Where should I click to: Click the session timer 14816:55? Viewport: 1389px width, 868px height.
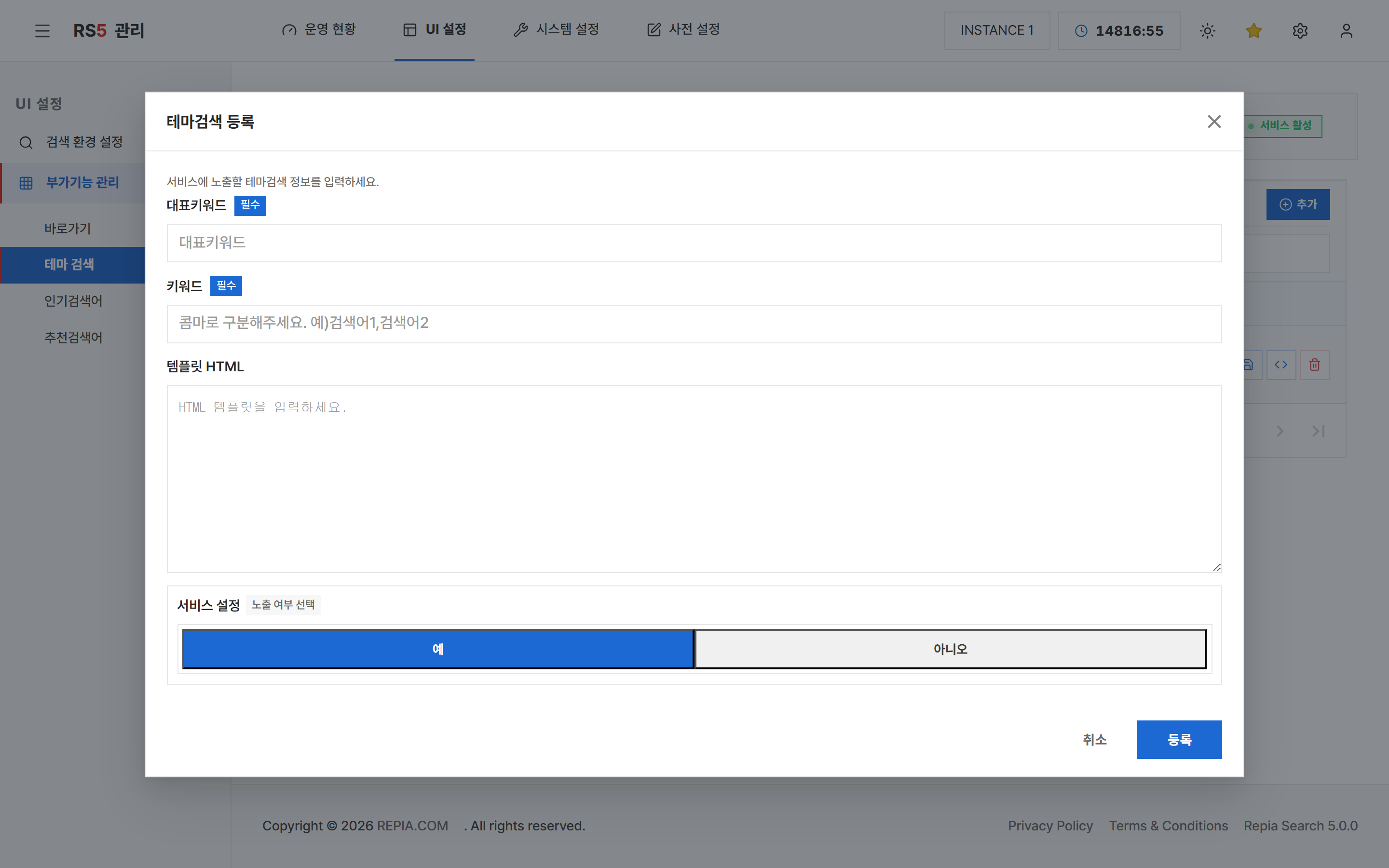tap(1118, 30)
